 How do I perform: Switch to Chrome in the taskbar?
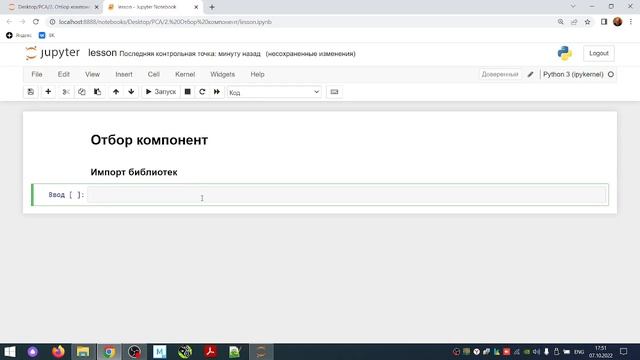coord(109,352)
